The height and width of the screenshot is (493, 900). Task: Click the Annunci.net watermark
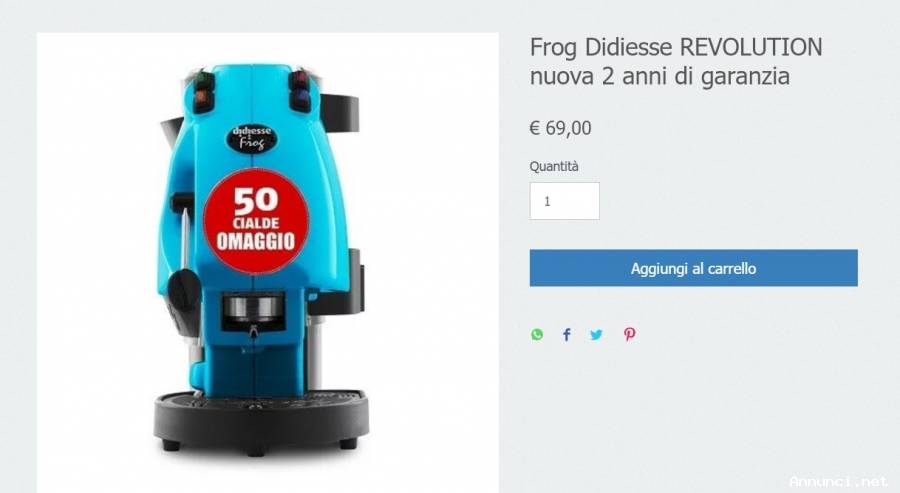click(x=839, y=481)
